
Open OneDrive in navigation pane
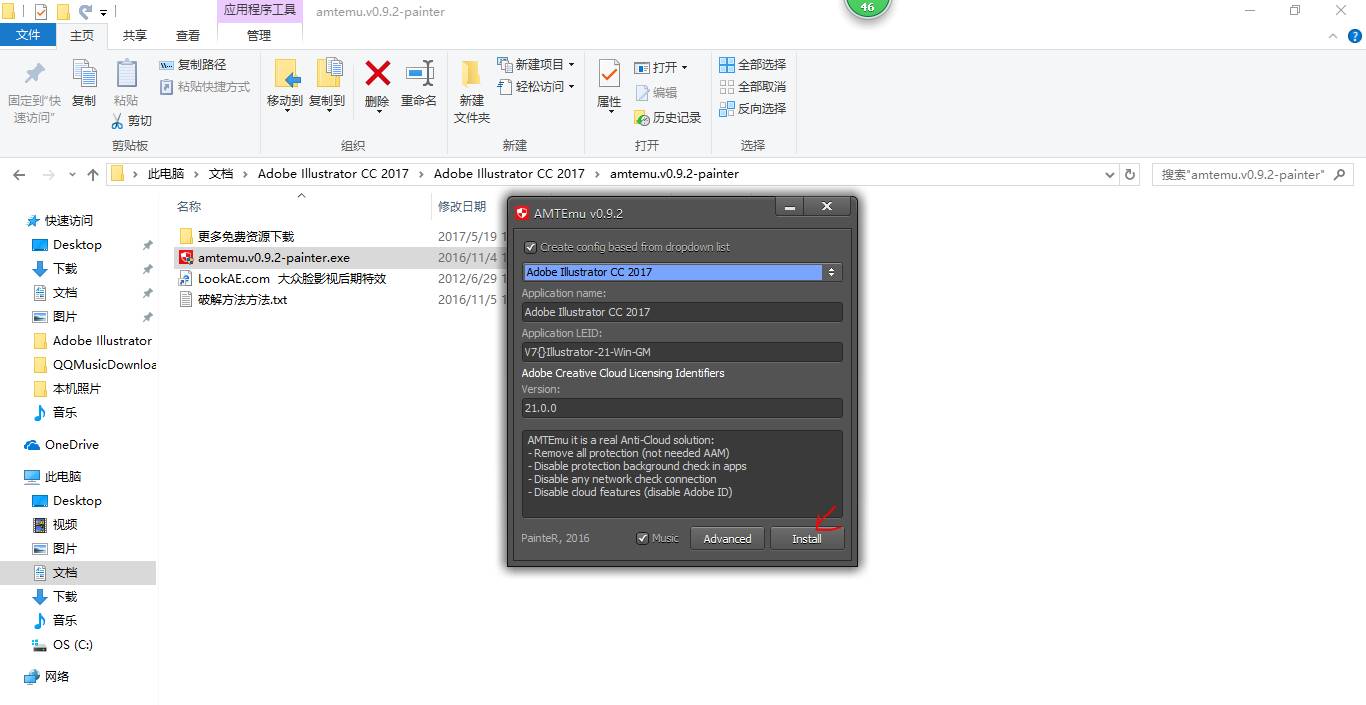point(72,445)
